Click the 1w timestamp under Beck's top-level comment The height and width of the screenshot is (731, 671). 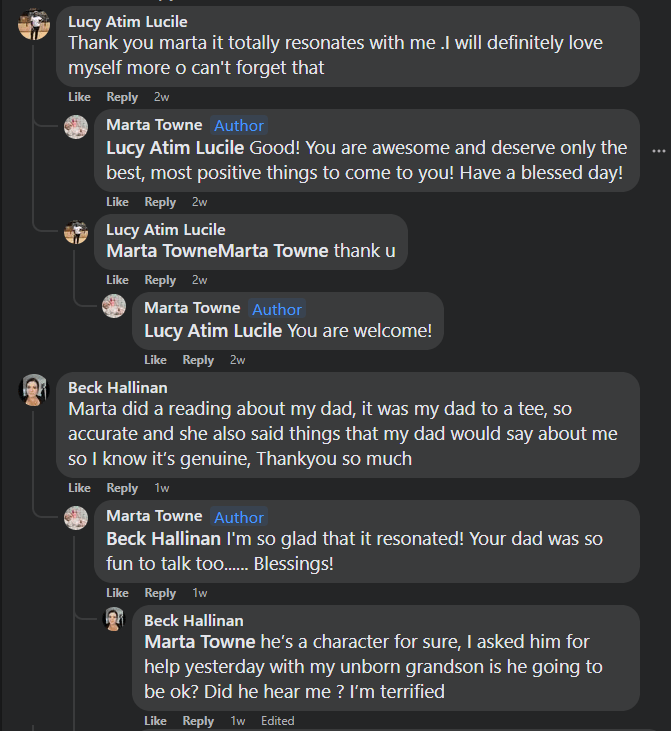point(162,488)
